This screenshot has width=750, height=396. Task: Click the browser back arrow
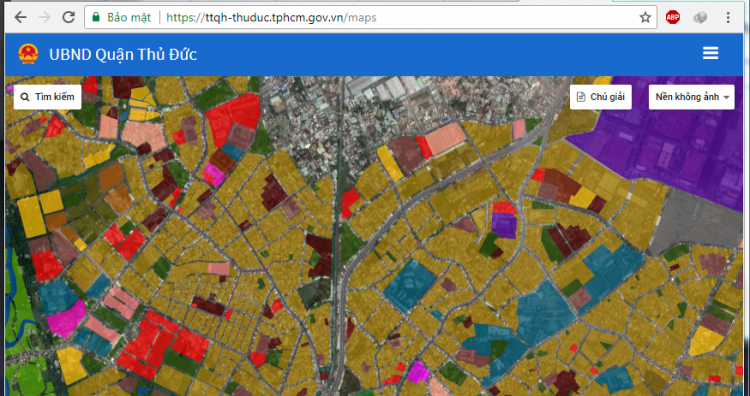pyautogui.click(x=20, y=18)
